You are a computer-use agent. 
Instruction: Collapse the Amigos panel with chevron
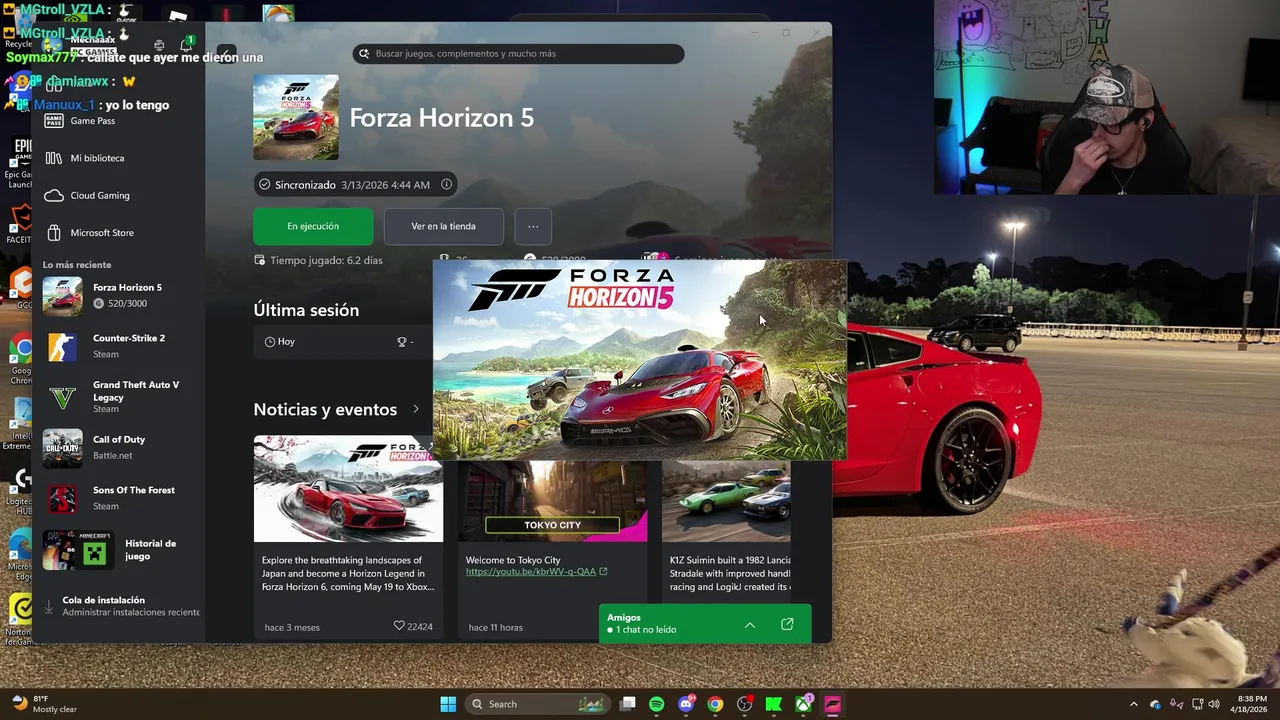tap(749, 625)
